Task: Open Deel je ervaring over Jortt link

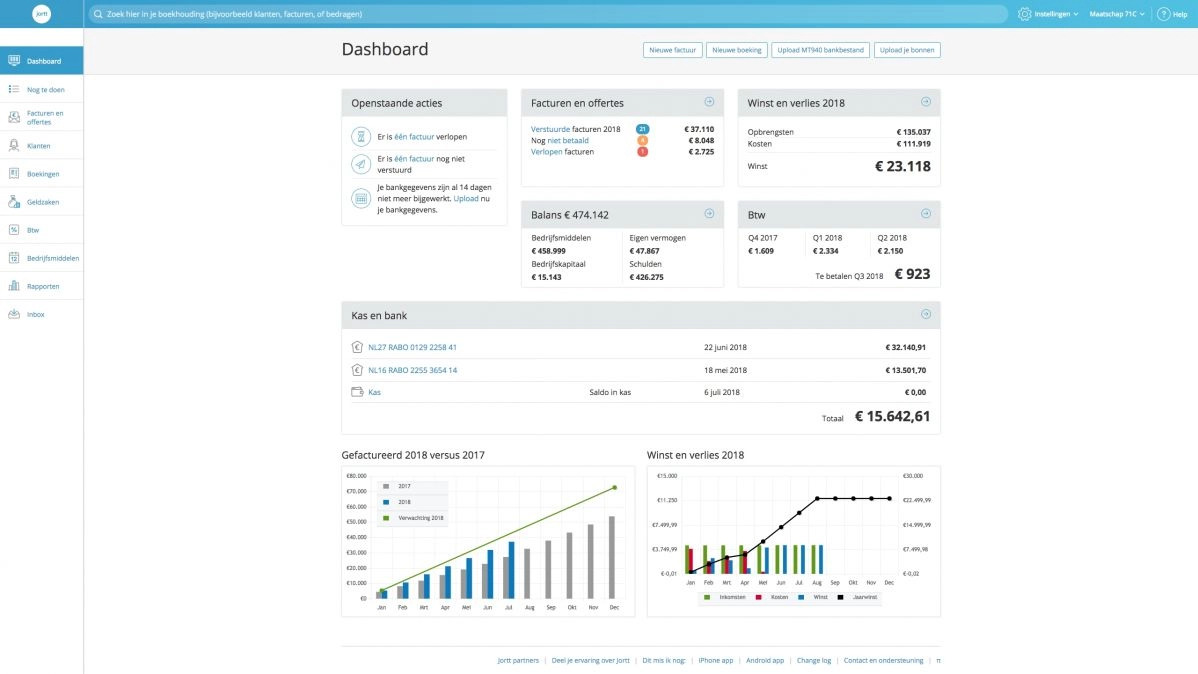Action: (591, 660)
